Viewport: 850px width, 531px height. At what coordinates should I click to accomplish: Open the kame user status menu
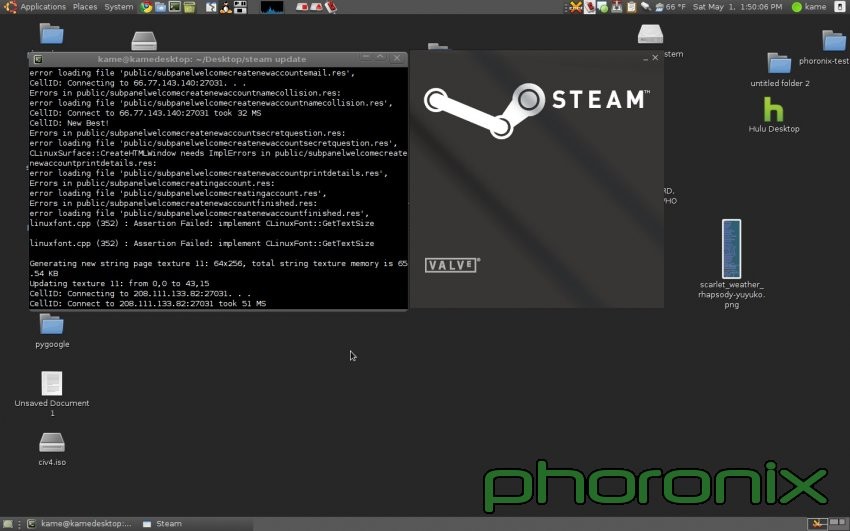[809, 7]
